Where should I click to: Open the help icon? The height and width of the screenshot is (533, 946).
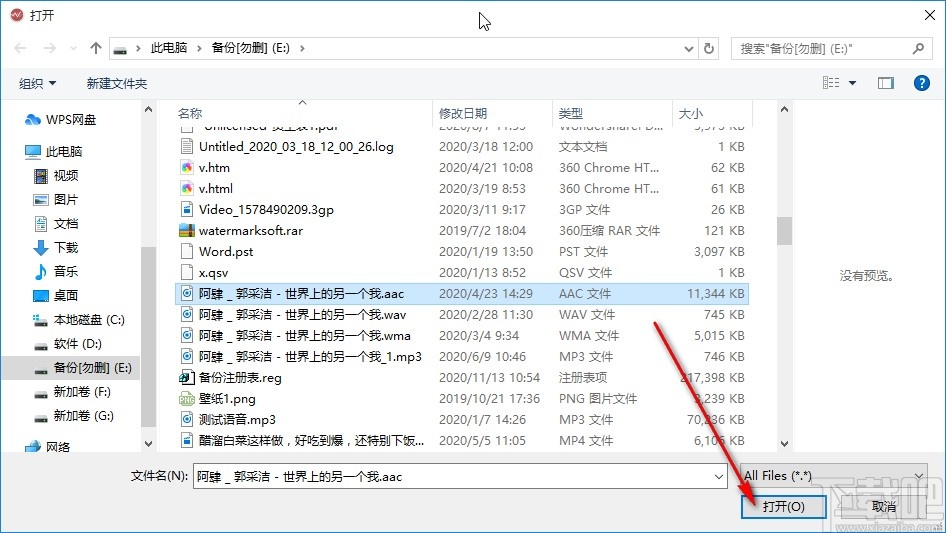click(x=922, y=83)
